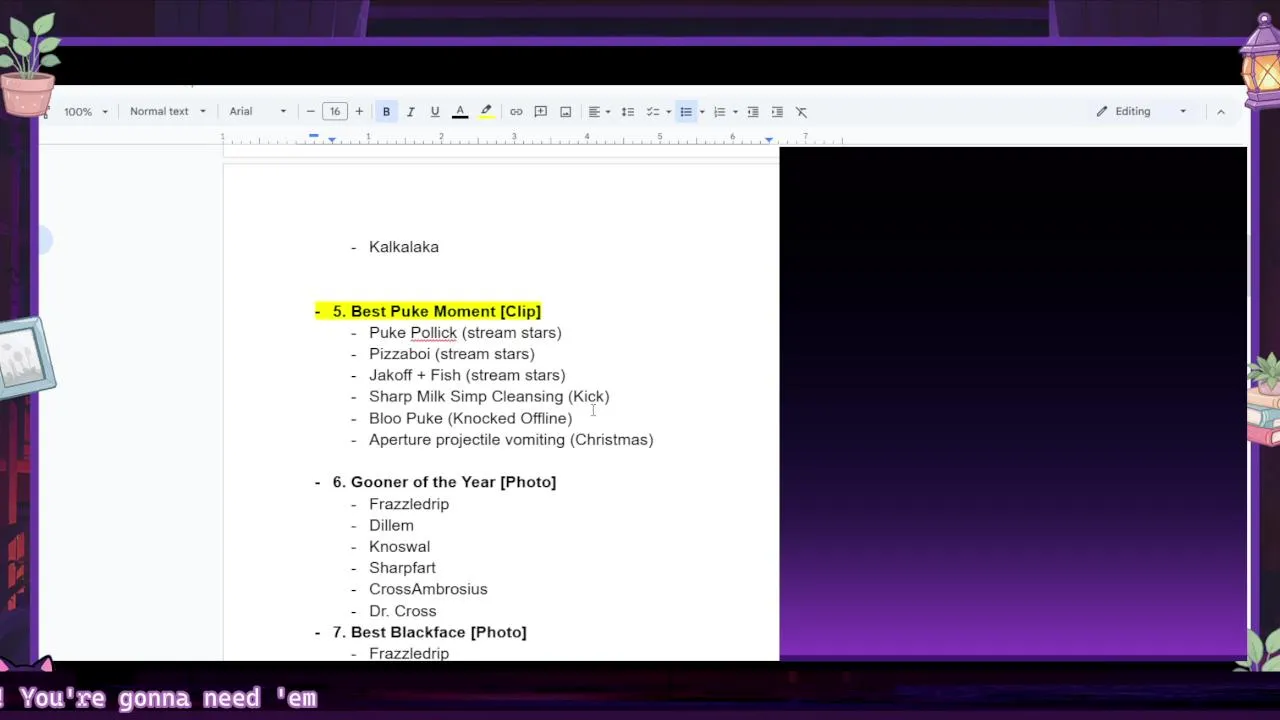Click 'Frazzledrip' under Gooner of the Year
This screenshot has height=720, width=1280.
[x=409, y=504]
